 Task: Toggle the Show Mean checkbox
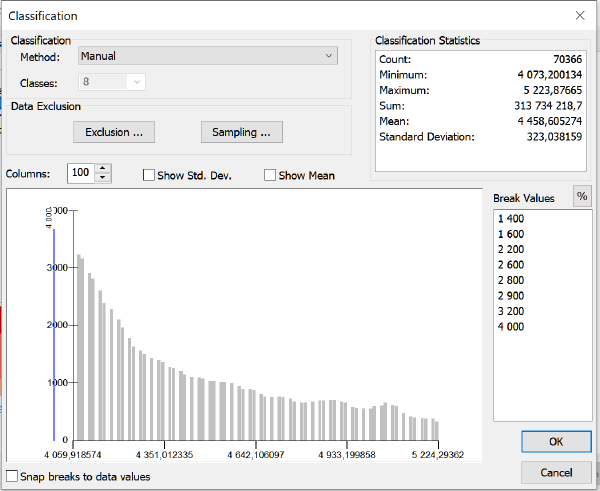270,176
